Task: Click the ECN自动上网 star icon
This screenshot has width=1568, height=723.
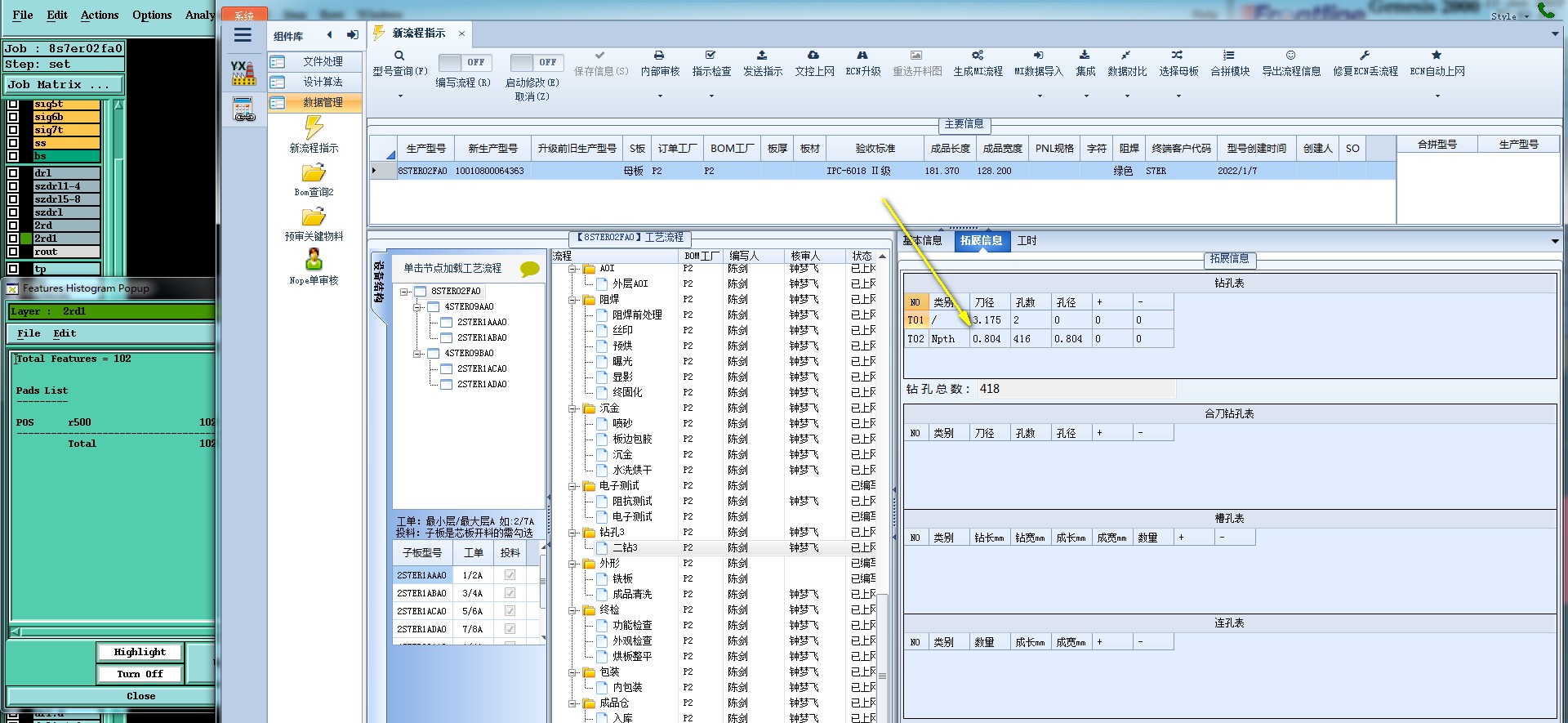Action: coord(1437,56)
